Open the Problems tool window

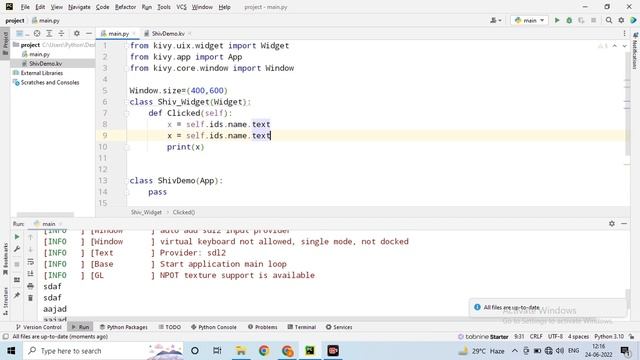click(262, 327)
